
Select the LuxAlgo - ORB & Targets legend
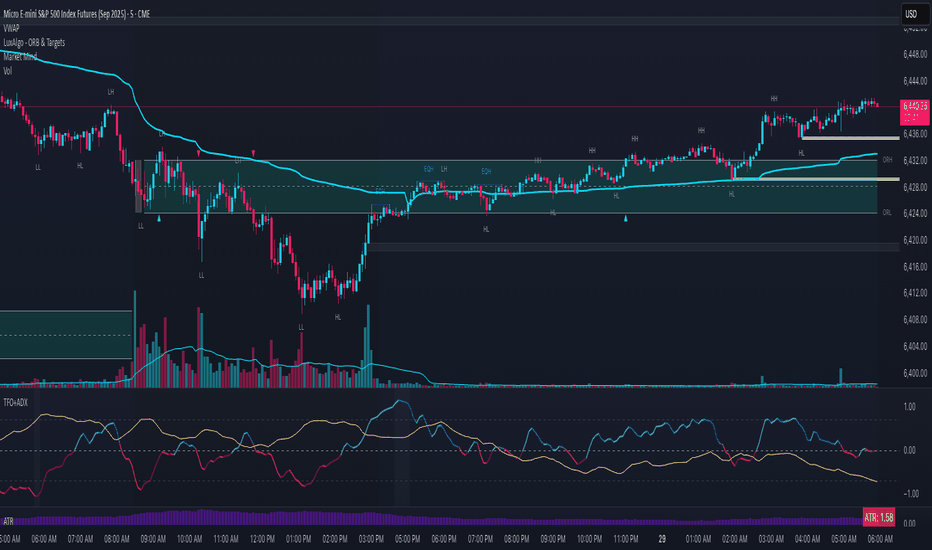34,42
